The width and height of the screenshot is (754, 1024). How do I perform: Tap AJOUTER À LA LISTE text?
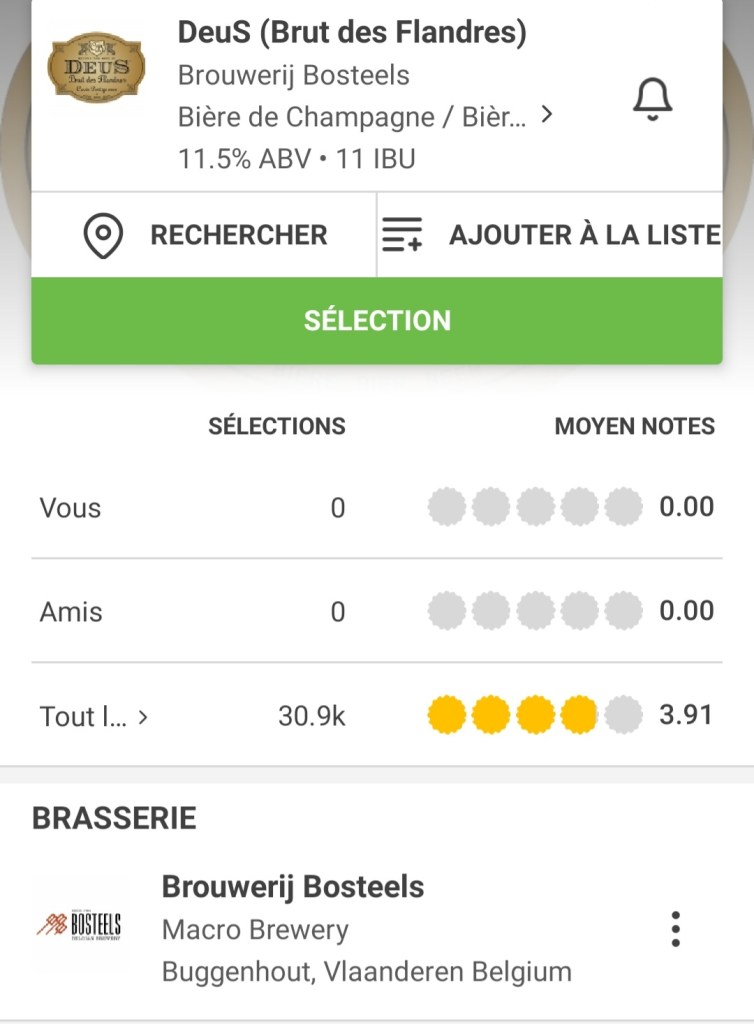[x=584, y=235]
